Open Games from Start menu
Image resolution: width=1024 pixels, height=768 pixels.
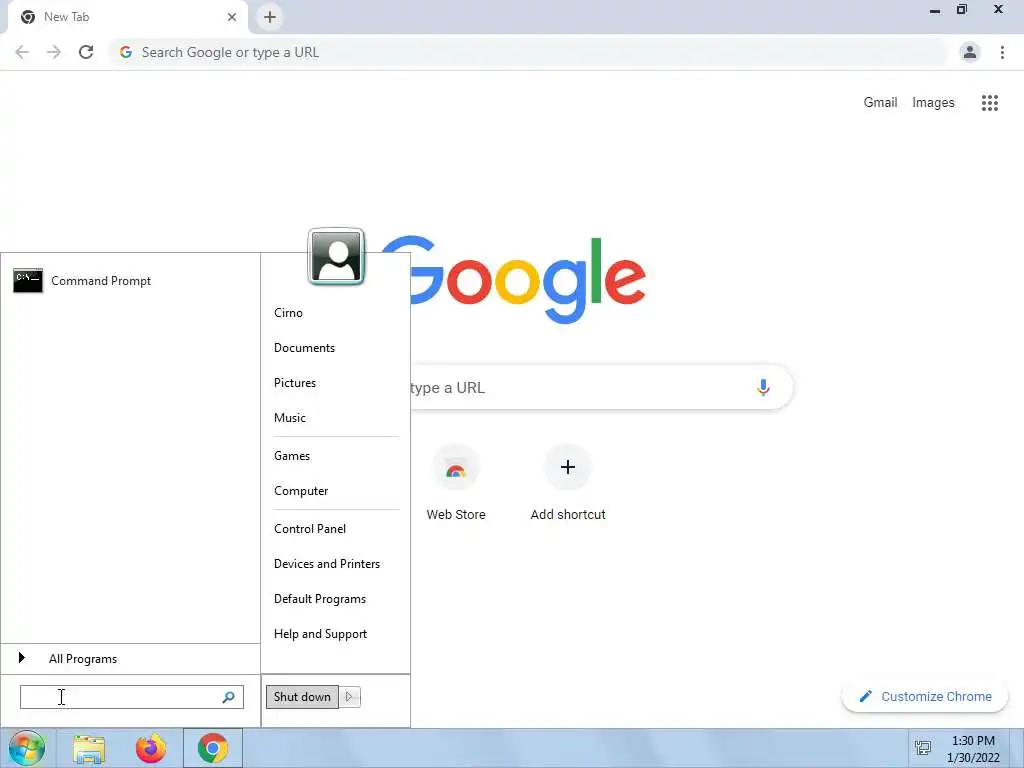291,456
